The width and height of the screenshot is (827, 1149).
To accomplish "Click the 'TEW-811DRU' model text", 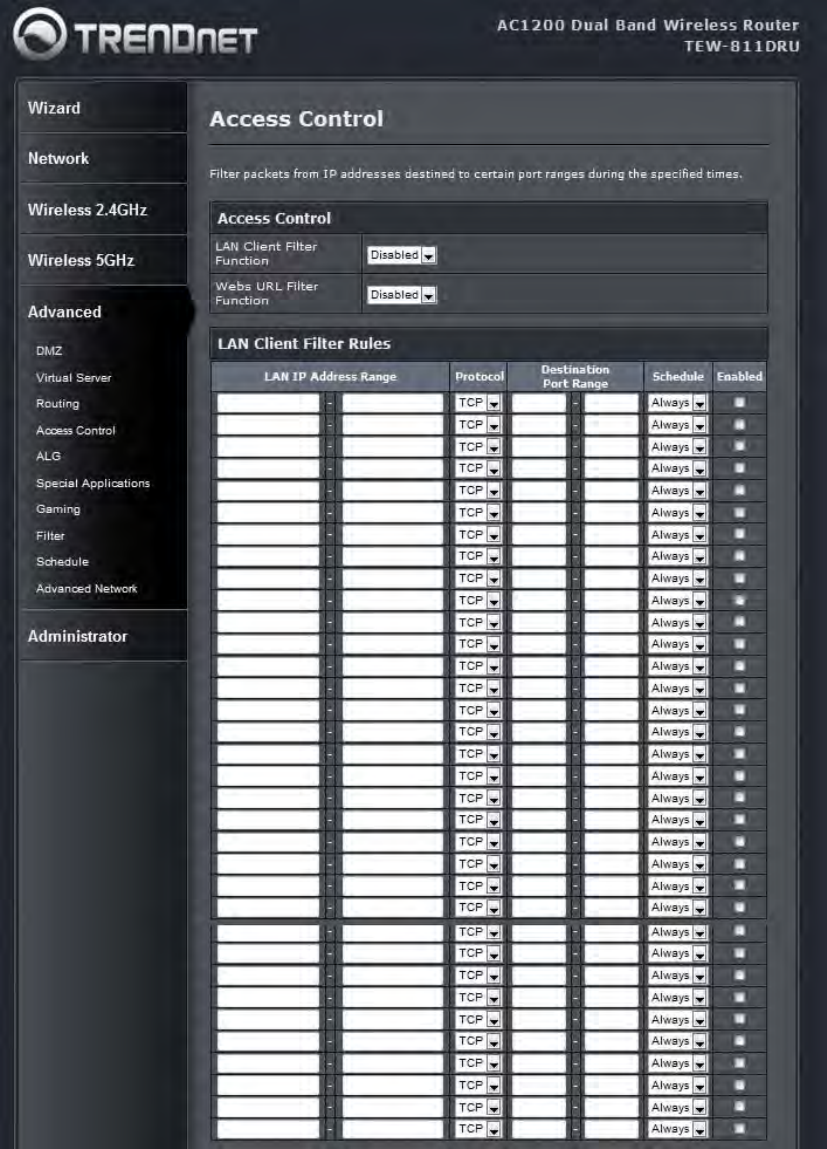I will (741, 46).
